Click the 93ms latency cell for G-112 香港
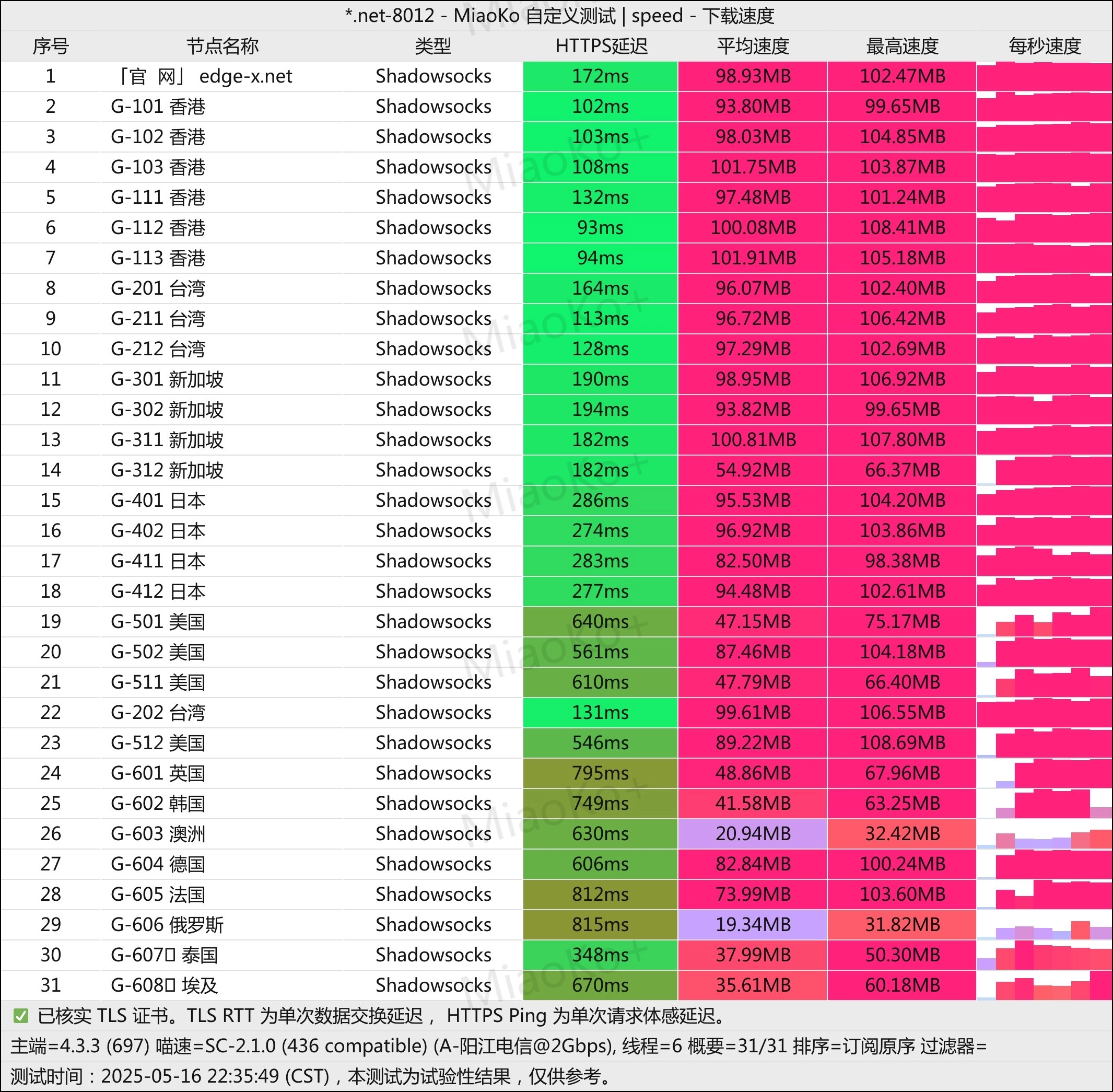The width and height of the screenshot is (1113, 1092). pyautogui.click(x=600, y=228)
